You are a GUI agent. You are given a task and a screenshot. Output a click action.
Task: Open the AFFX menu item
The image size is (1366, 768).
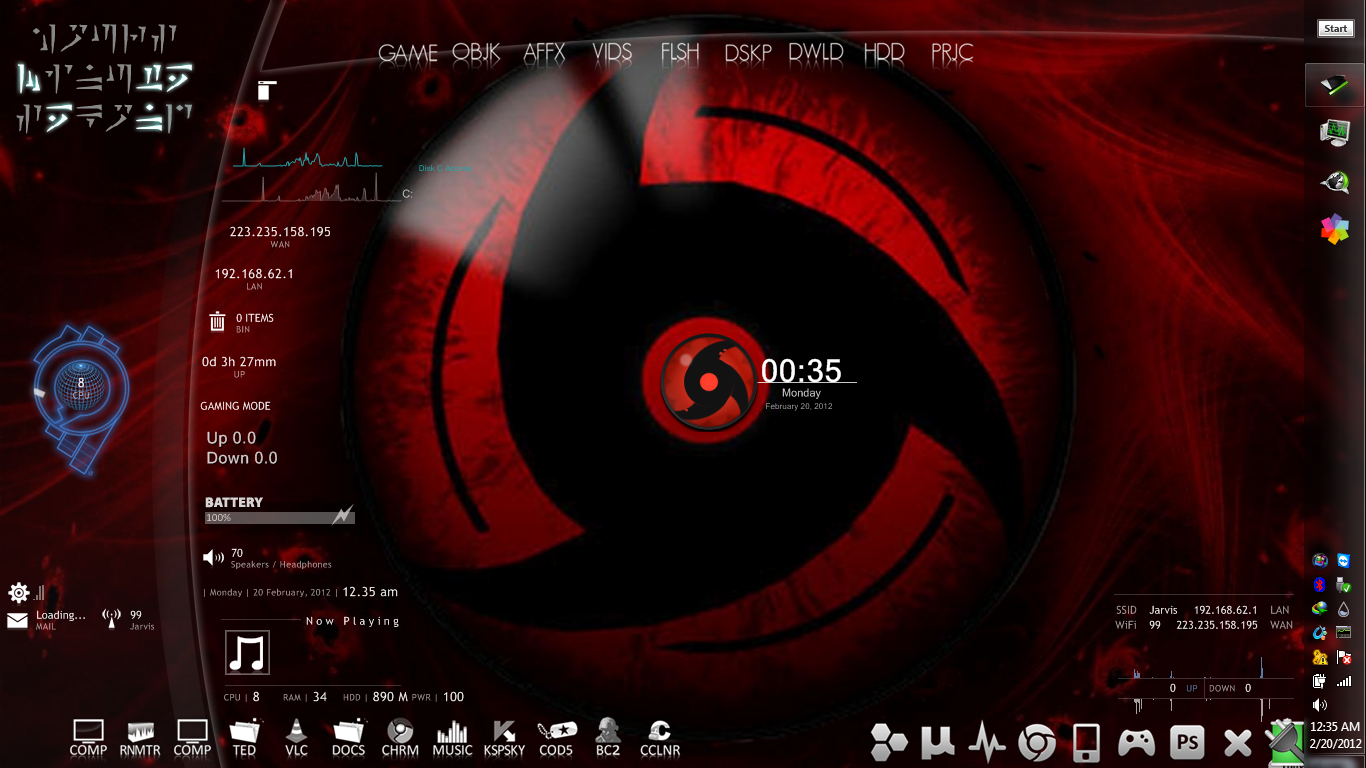tap(545, 53)
